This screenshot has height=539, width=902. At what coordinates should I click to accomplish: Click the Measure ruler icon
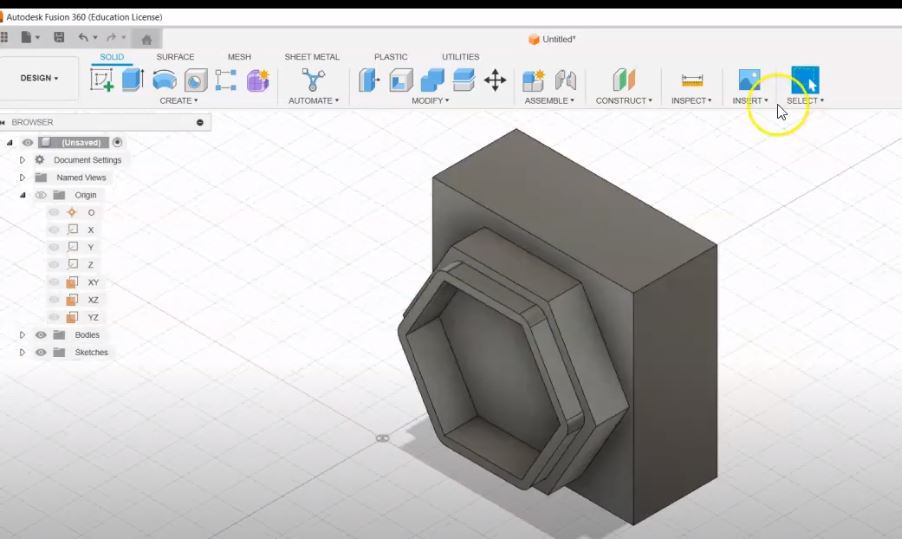point(692,80)
